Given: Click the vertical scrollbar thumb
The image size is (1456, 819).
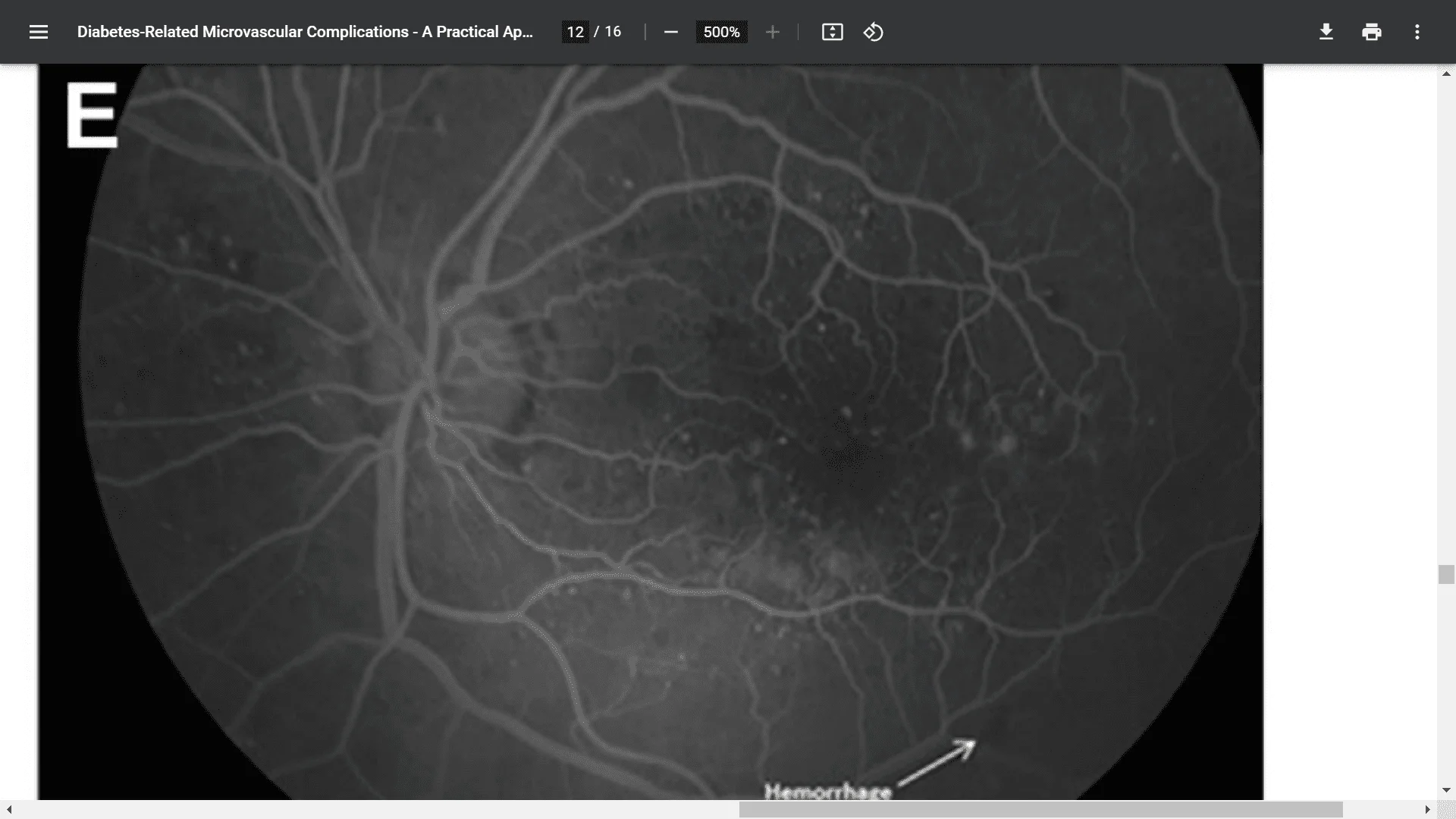Looking at the screenshot, I should point(1446,574).
